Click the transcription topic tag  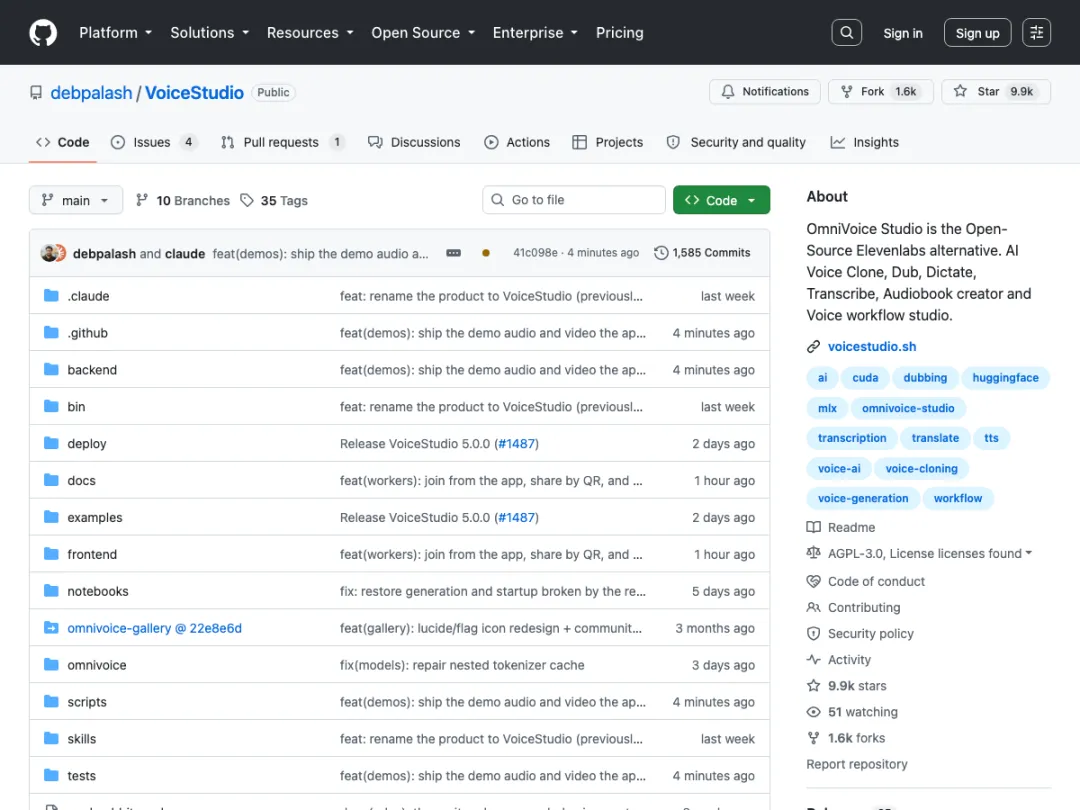pos(851,438)
